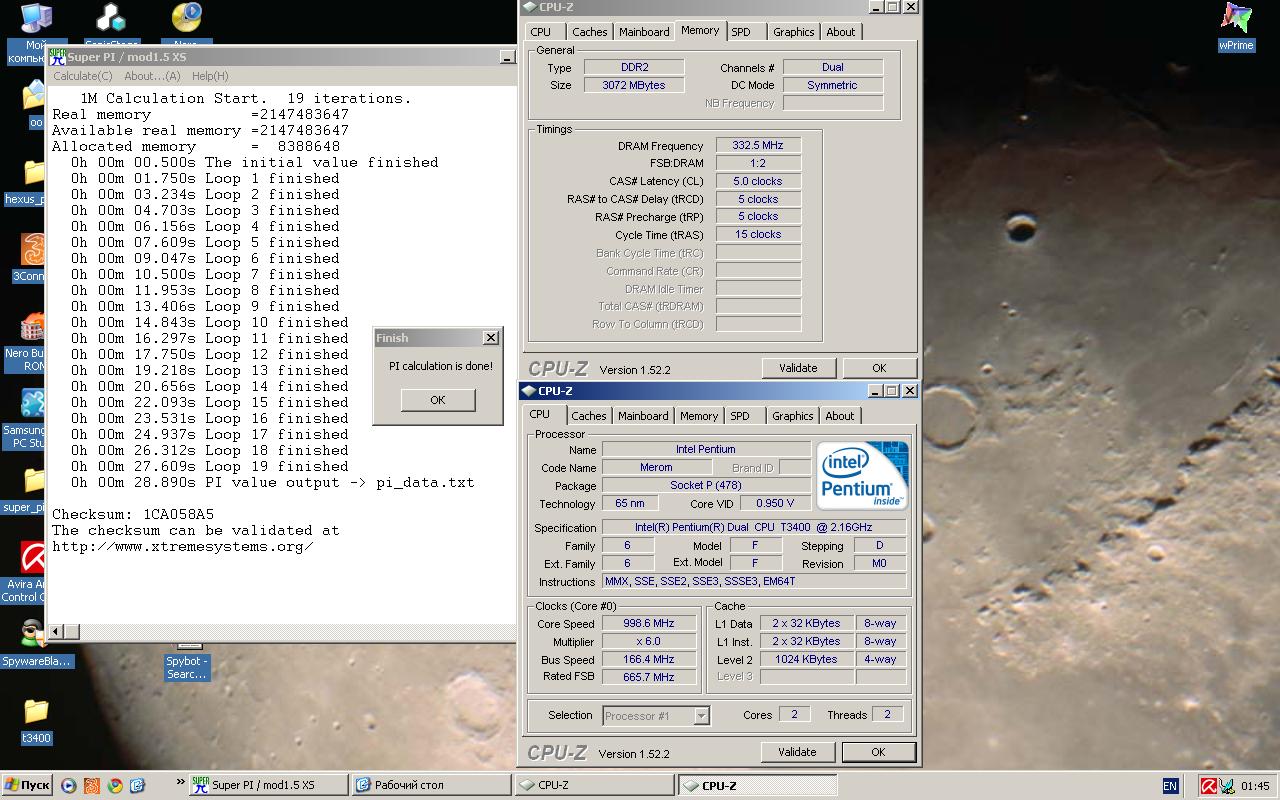Click the Super PI title bar icon

click(58, 57)
